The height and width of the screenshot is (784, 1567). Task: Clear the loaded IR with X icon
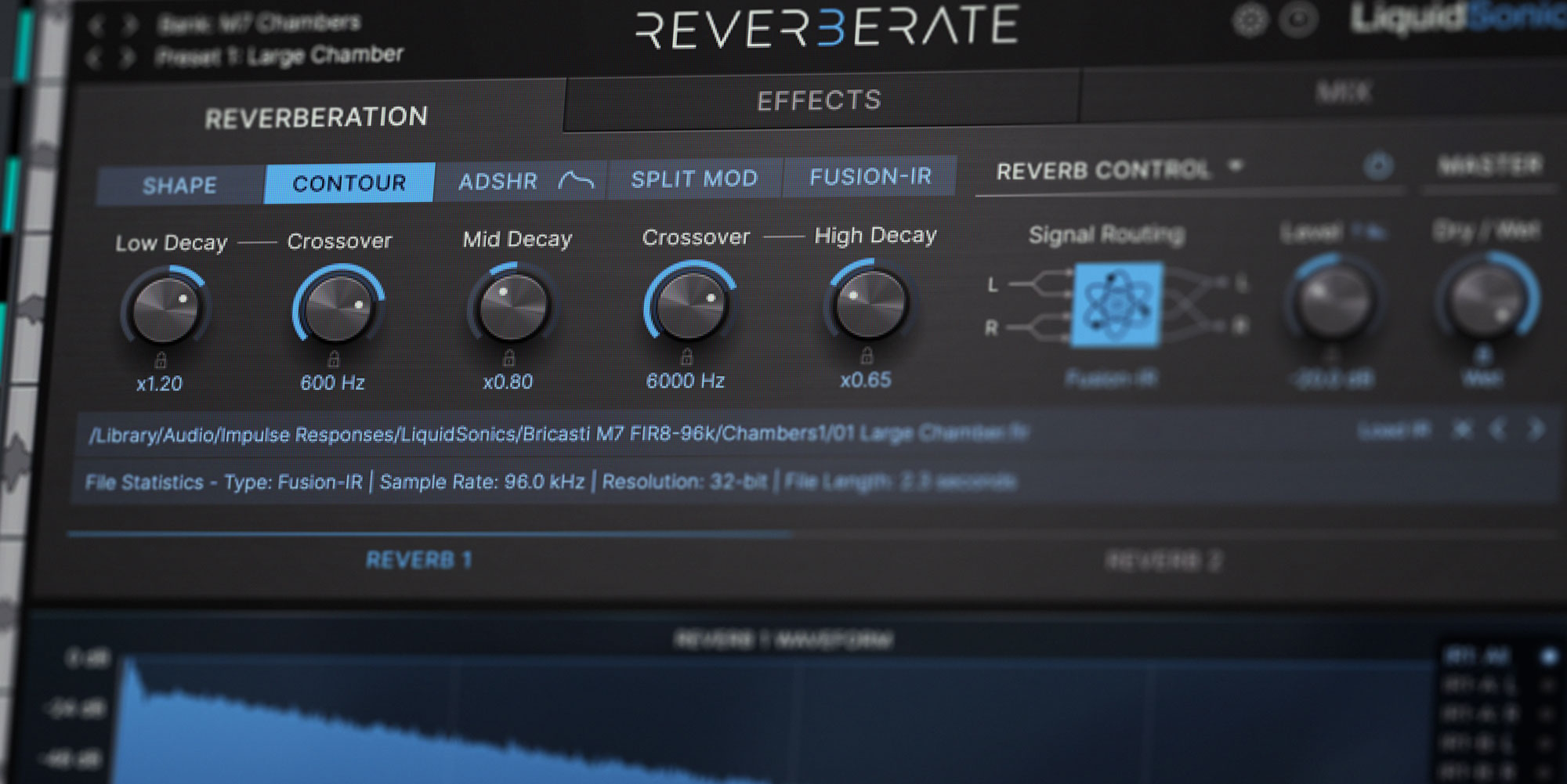pyautogui.click(x=1462, y=429)
